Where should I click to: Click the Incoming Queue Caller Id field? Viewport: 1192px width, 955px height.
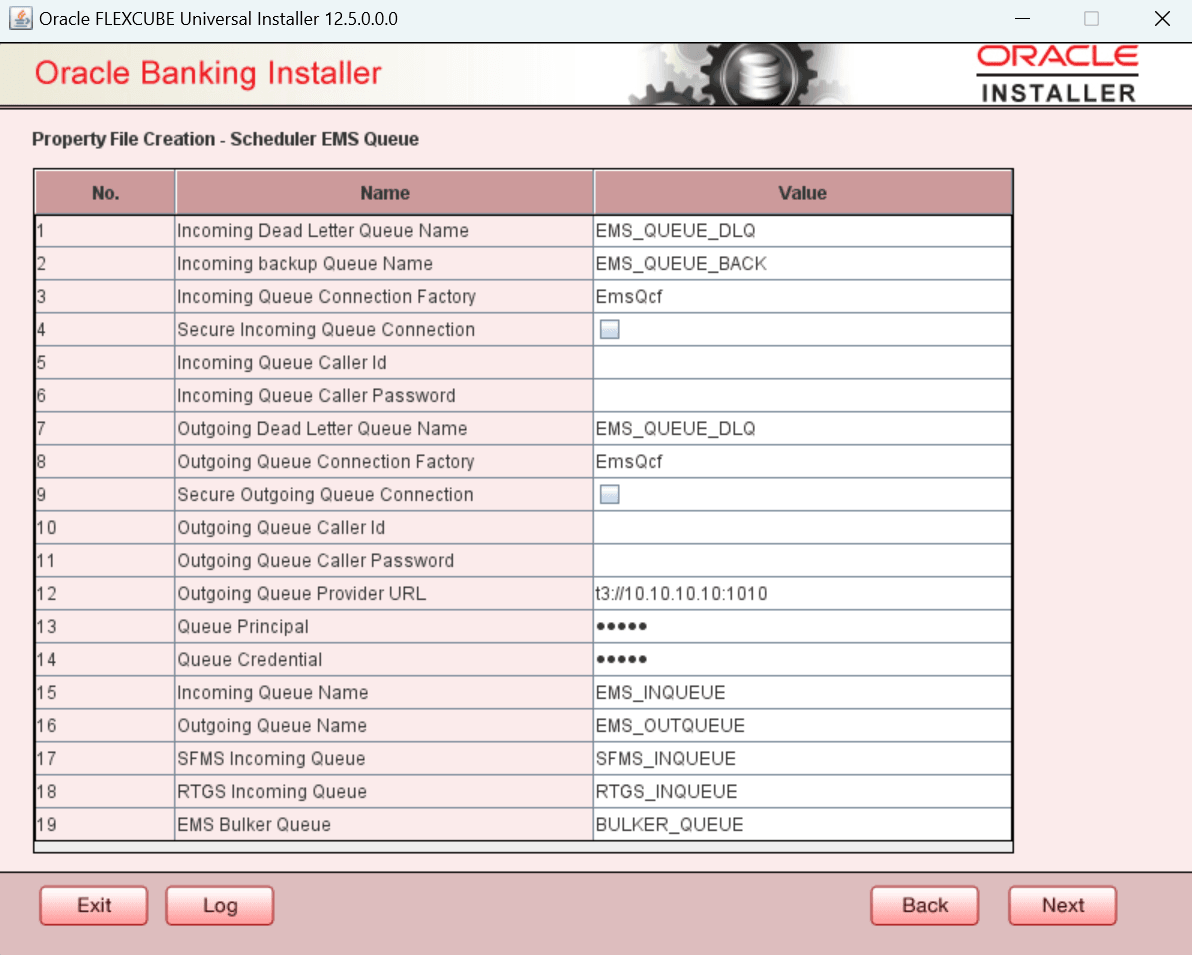[802, 363]
